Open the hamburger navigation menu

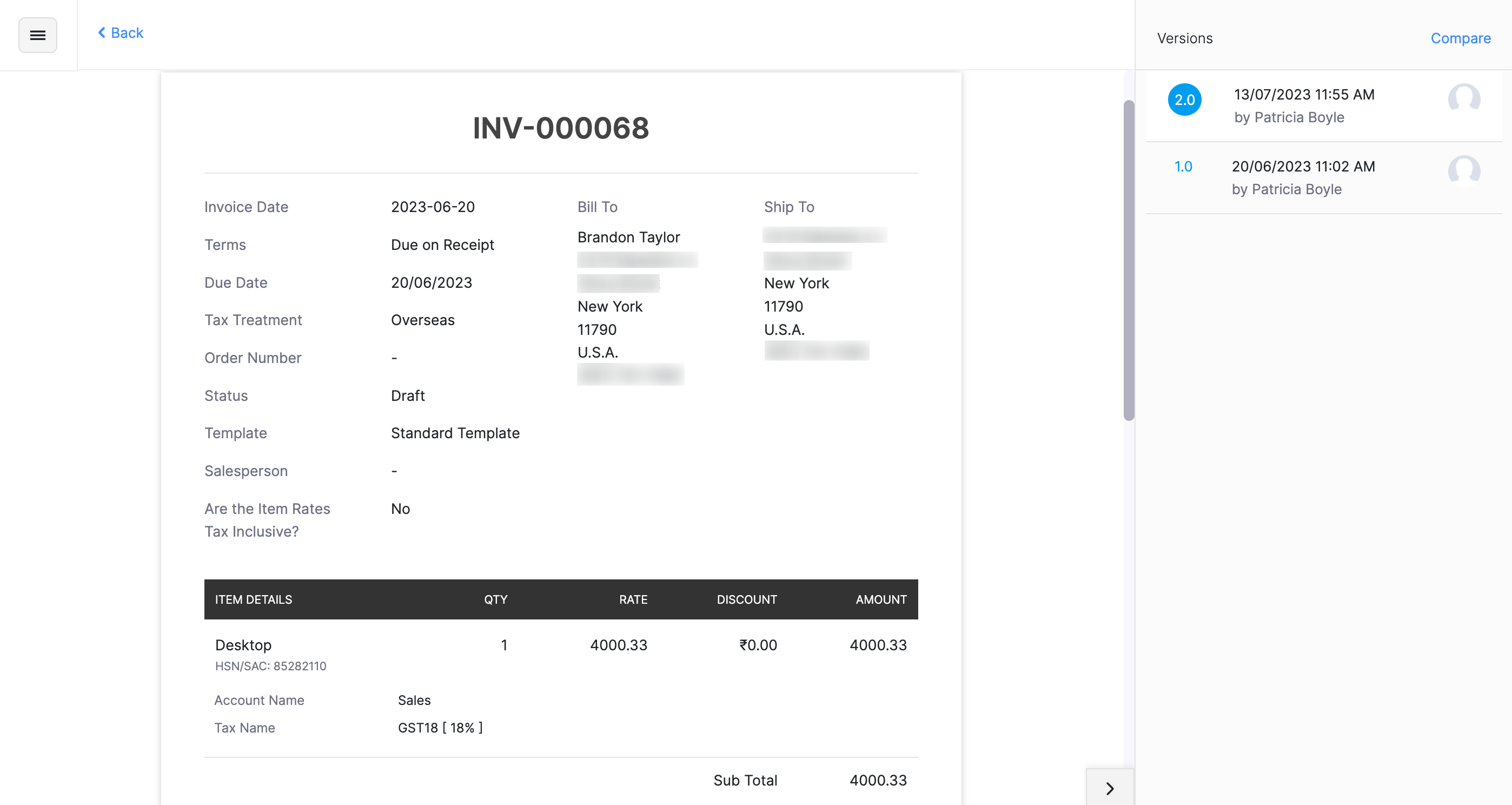[x=37, y=35]
